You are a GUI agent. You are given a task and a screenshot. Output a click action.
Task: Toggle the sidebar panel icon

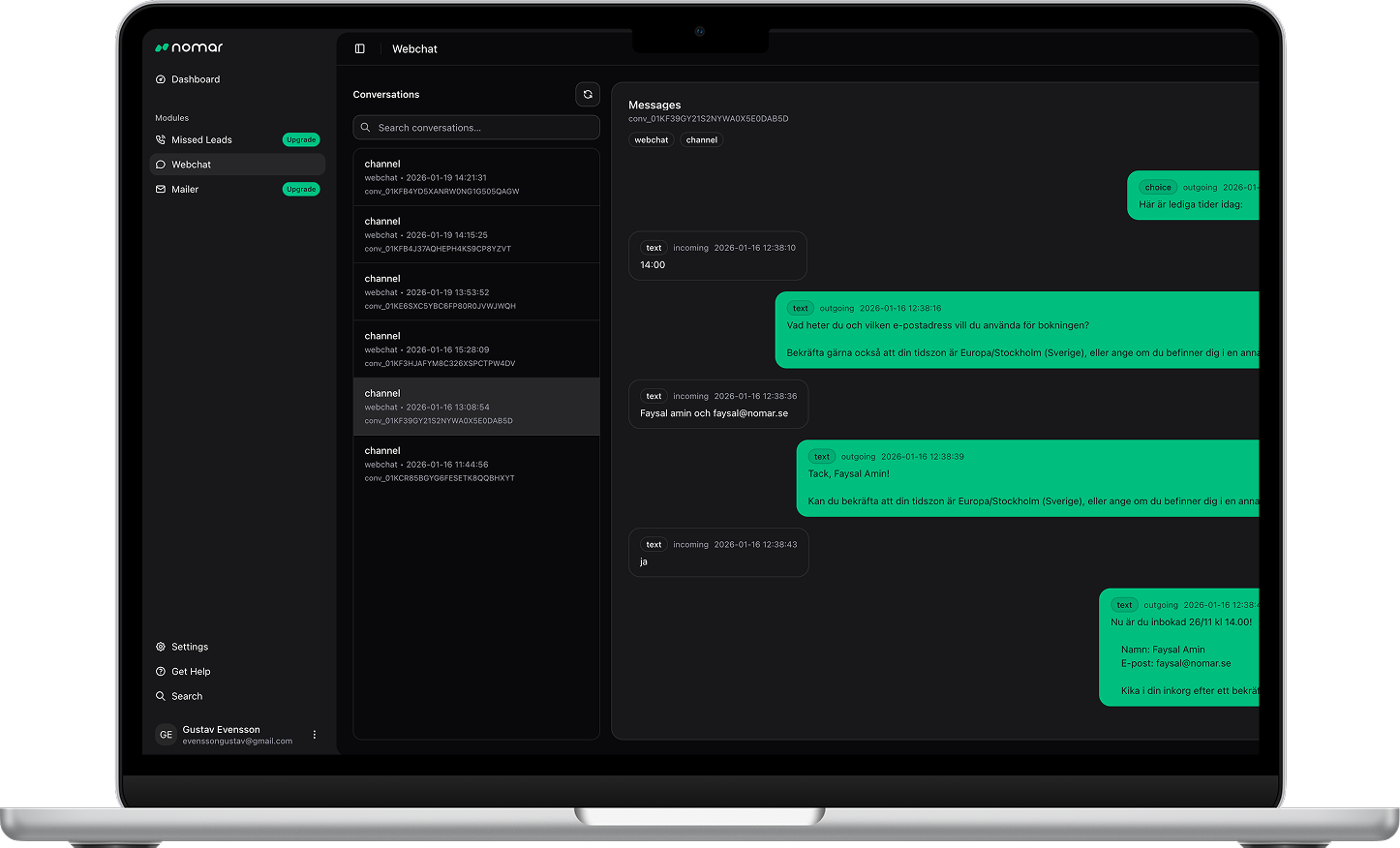point(360,48)
